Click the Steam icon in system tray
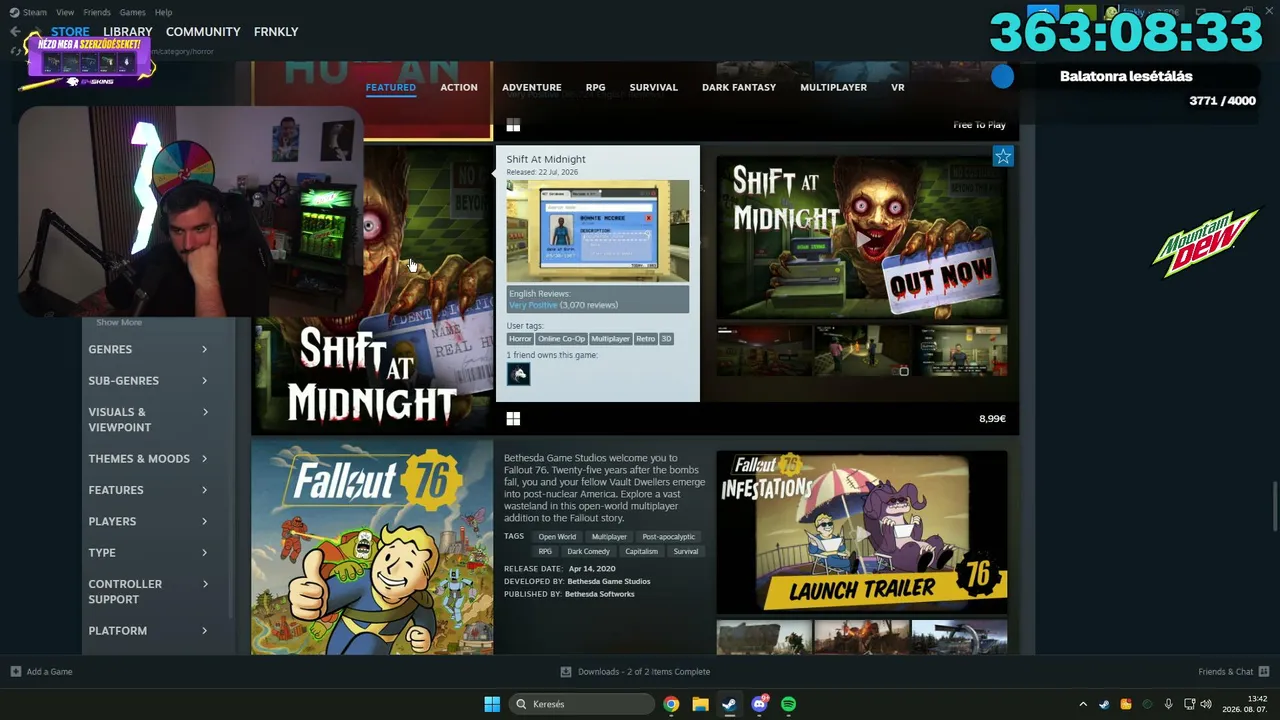This screenshot has width=1280, height=720. click(x=1104, y=704)
